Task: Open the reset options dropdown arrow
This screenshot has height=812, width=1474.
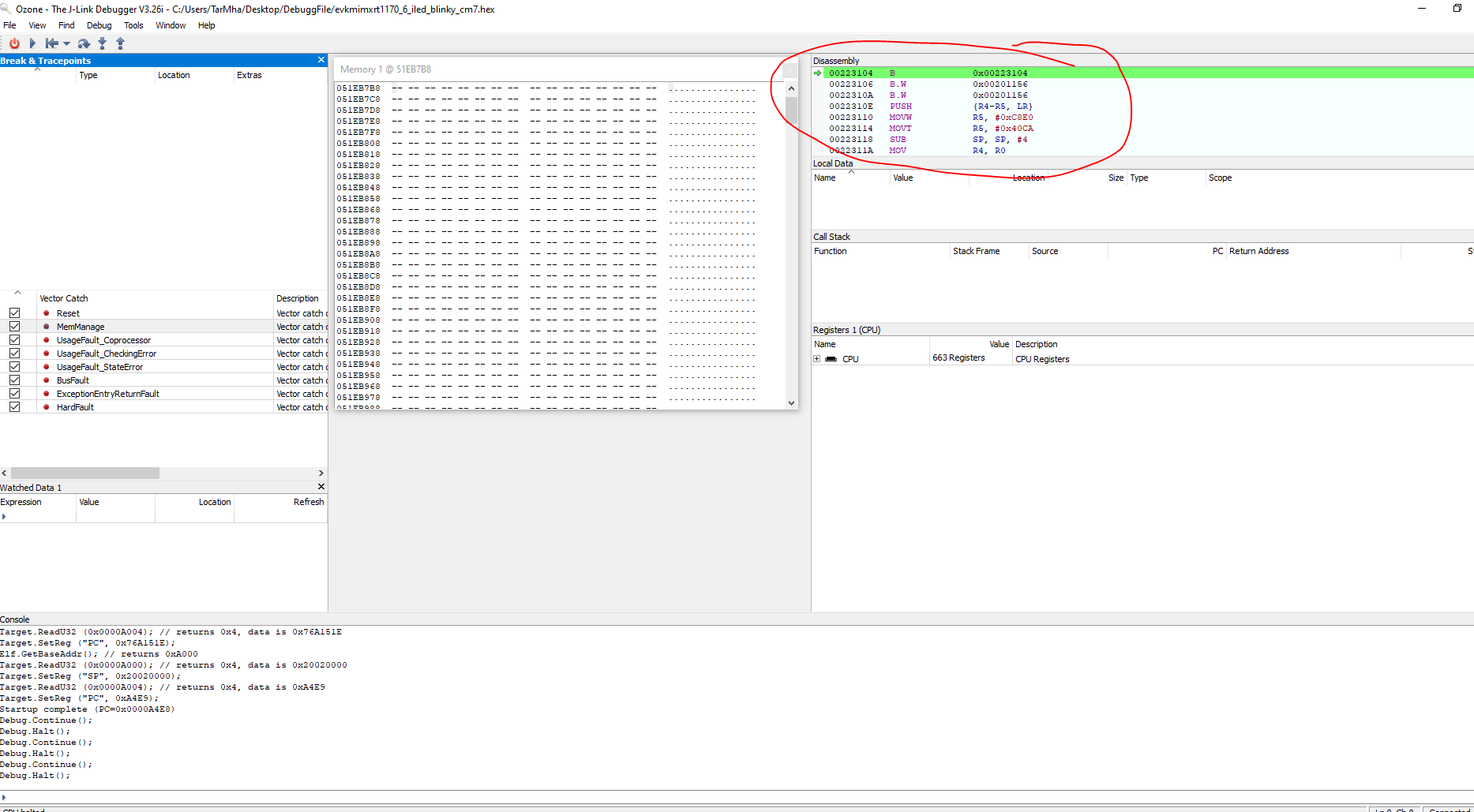Action: click(67, 43)
